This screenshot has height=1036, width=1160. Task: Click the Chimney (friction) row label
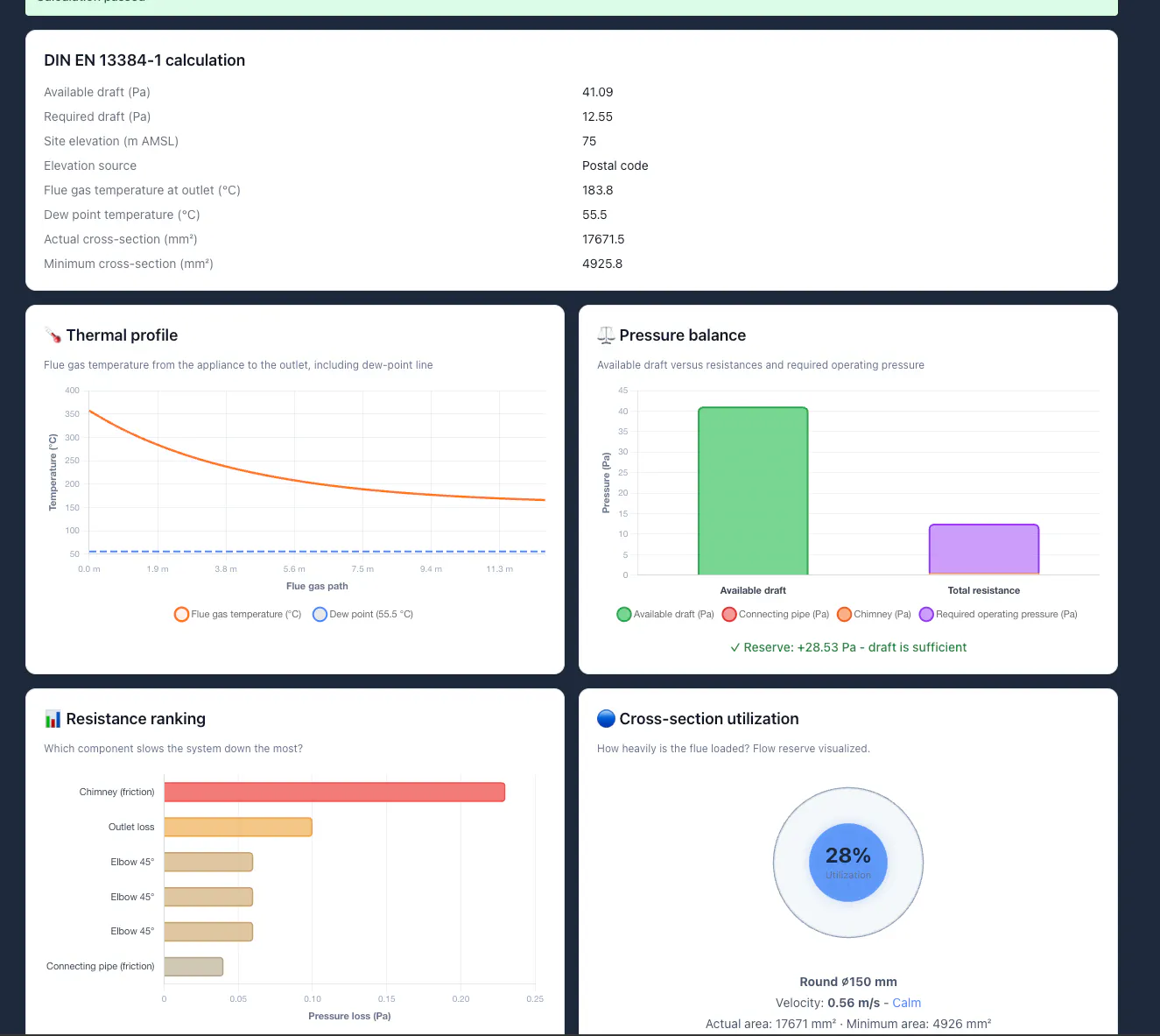pos(116,792)
